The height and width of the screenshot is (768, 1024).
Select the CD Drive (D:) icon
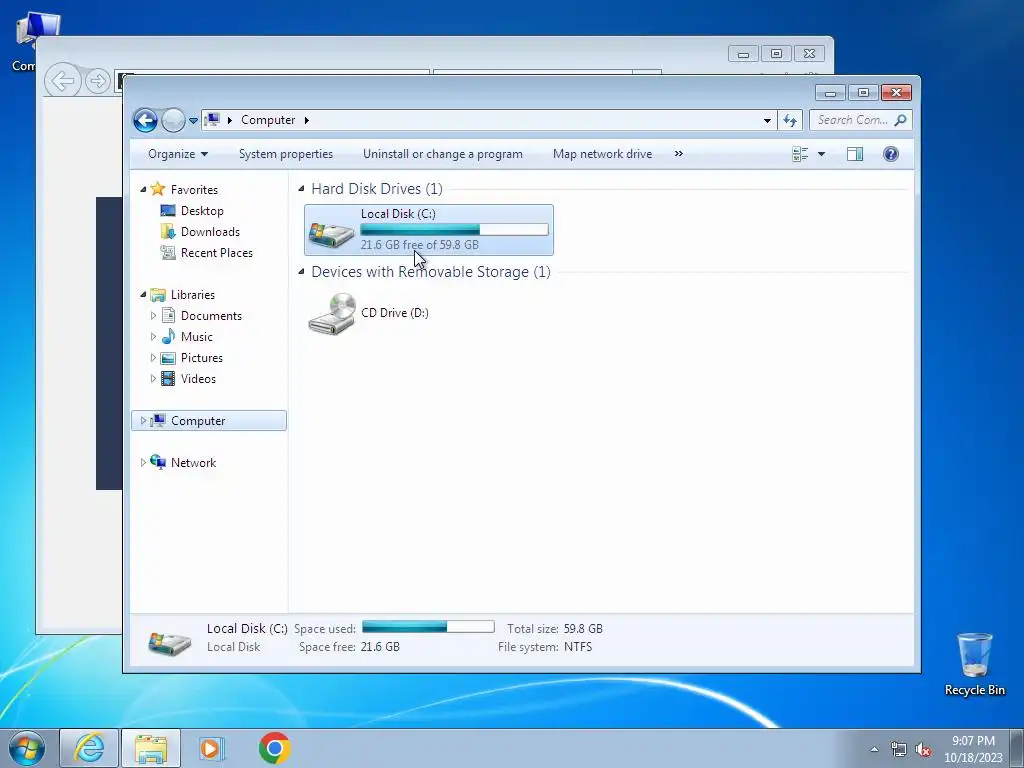(332, 313)
